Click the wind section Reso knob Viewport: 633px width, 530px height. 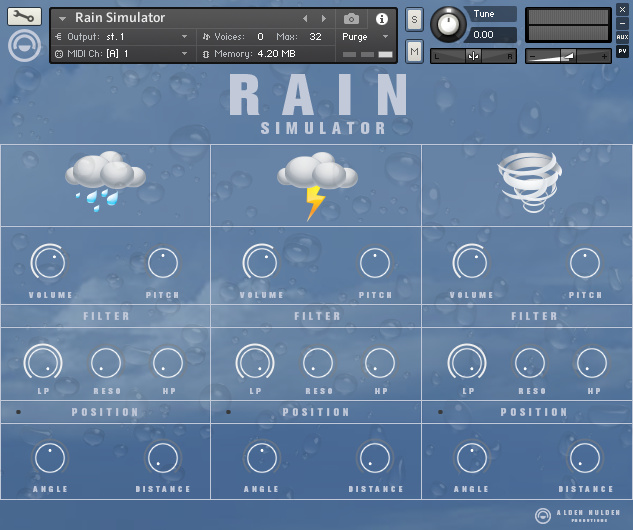pos(530,362)
